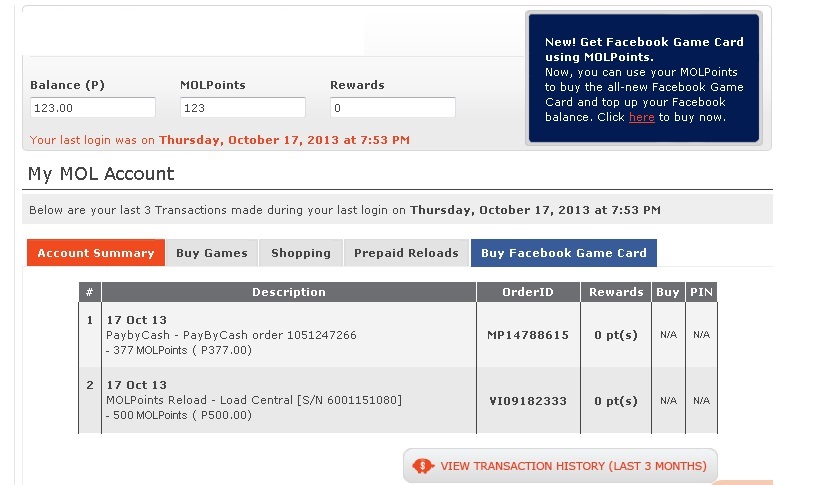Click the Rewards column header in the table
Image resolution: width=819 pixels, height=485 pixels.
tap(616, 292)
